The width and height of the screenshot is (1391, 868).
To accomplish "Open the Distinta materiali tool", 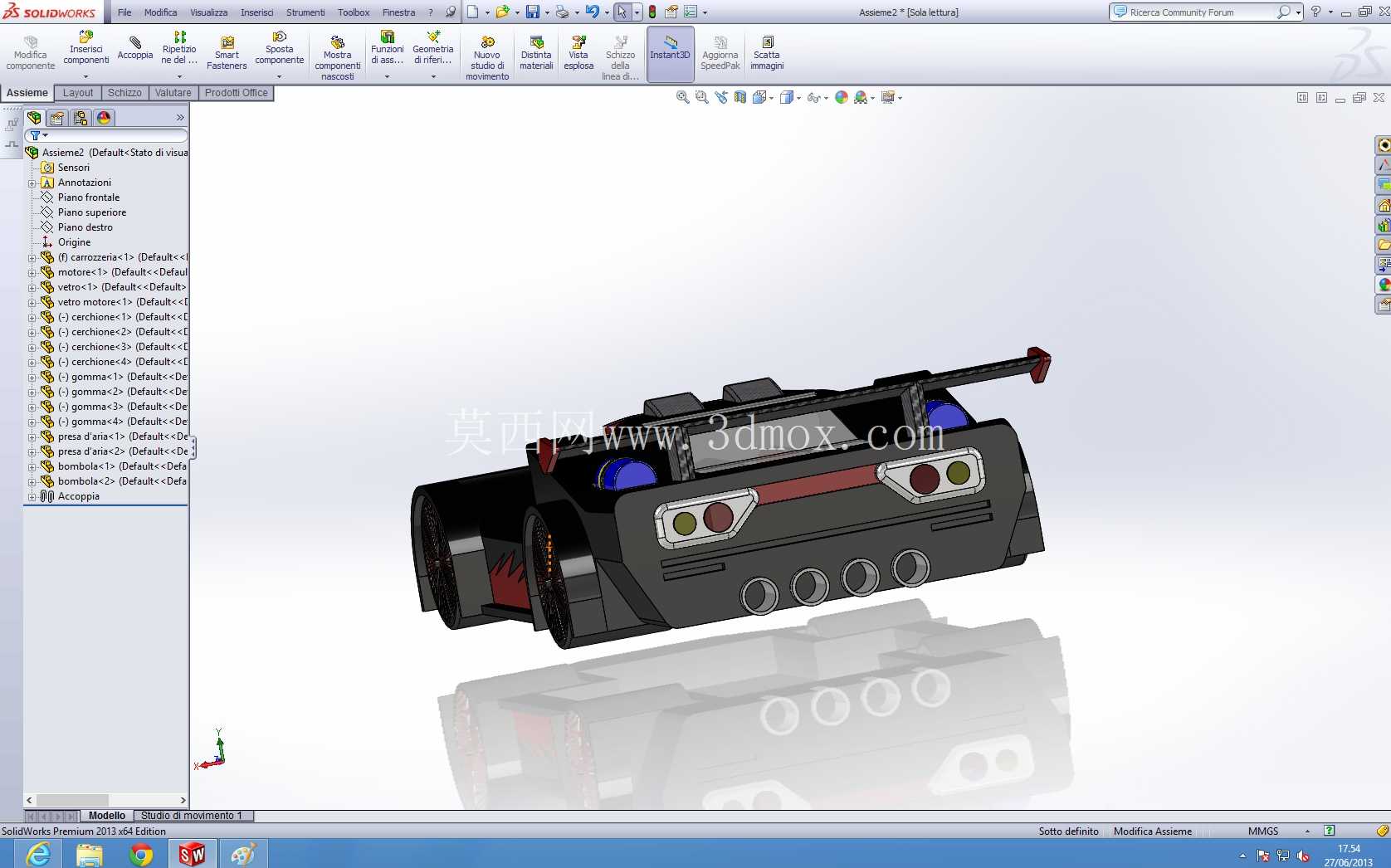I will pyautogui.click(x=536, y=53).
